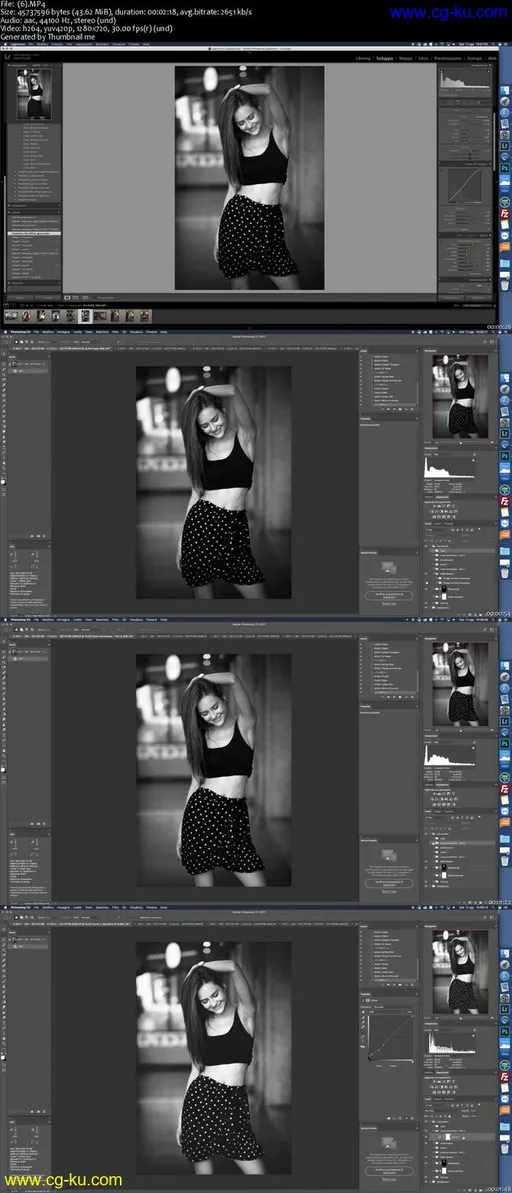Open the Curves preset dropdown in Properties

392,1007
